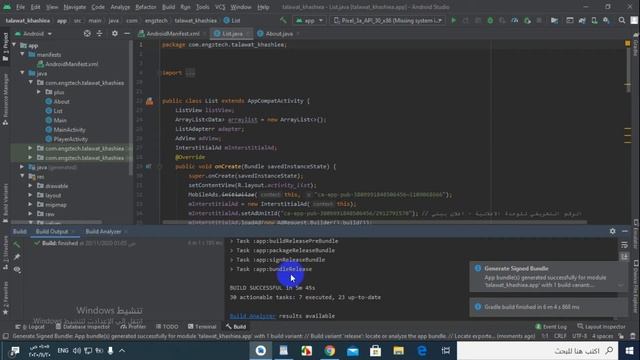Switch to Build Analyzer tab

point(103,231)
